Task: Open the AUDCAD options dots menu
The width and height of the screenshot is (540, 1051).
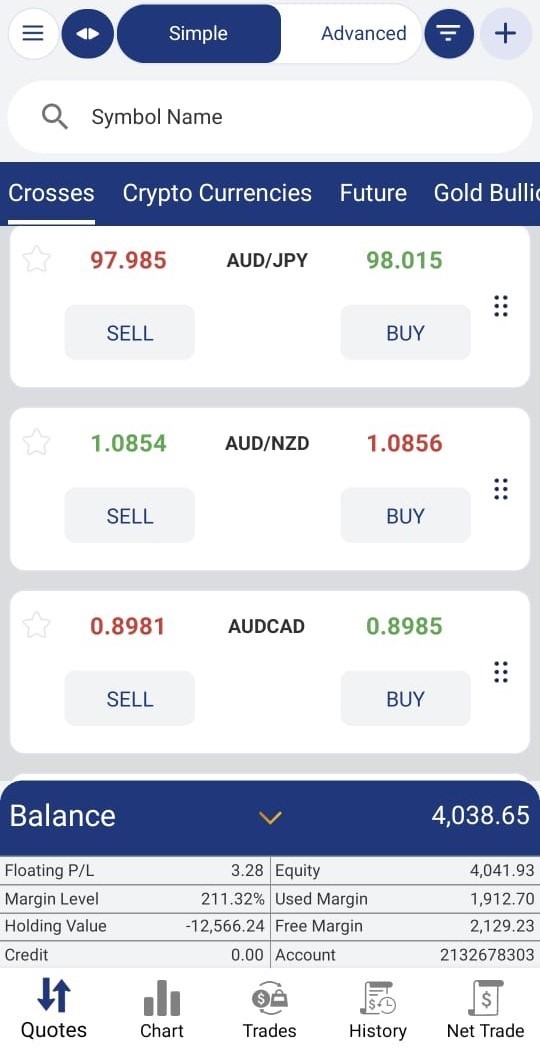Action: coord(500,672)
